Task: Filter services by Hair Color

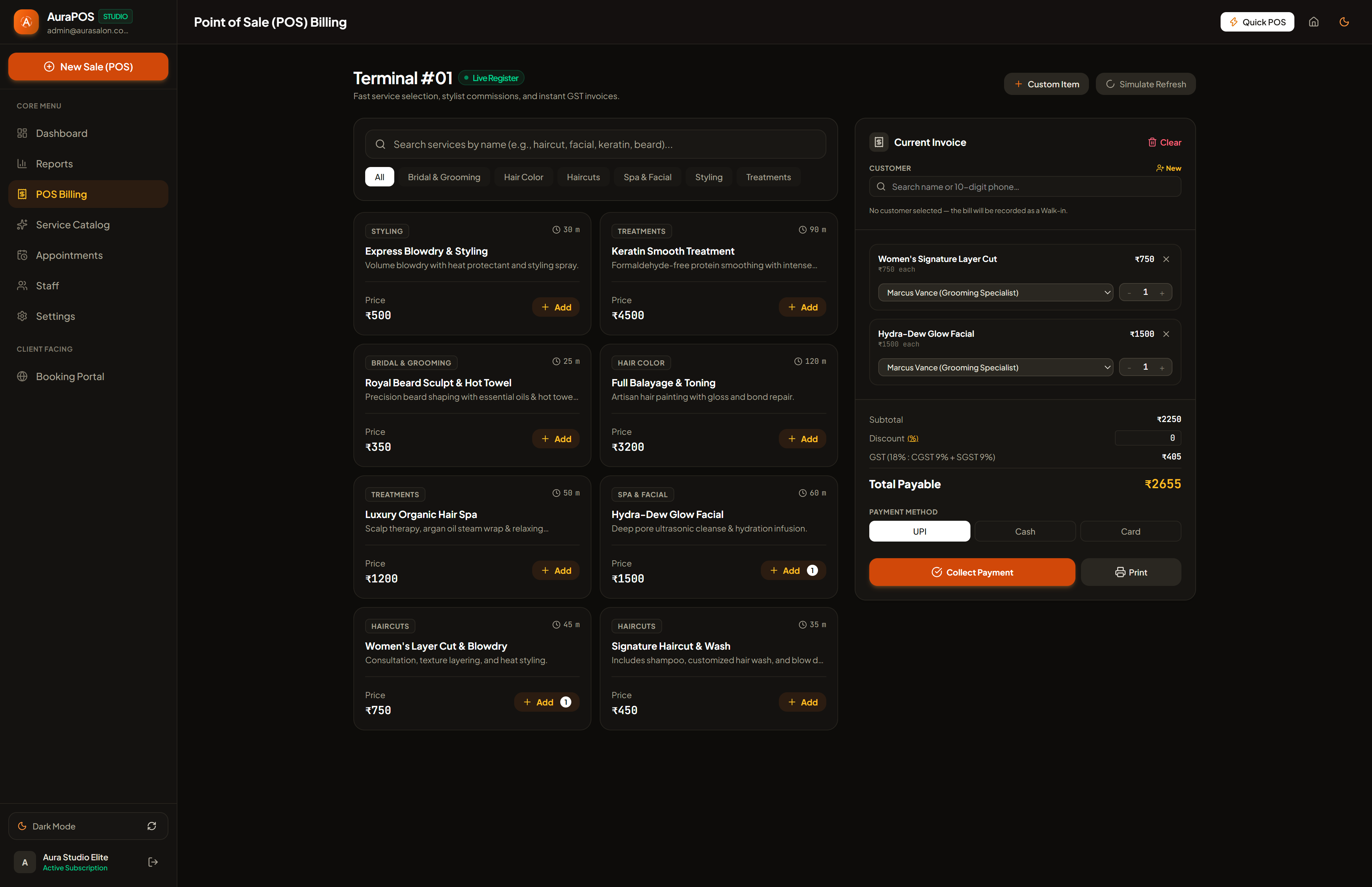Action: tap(523, 177)
